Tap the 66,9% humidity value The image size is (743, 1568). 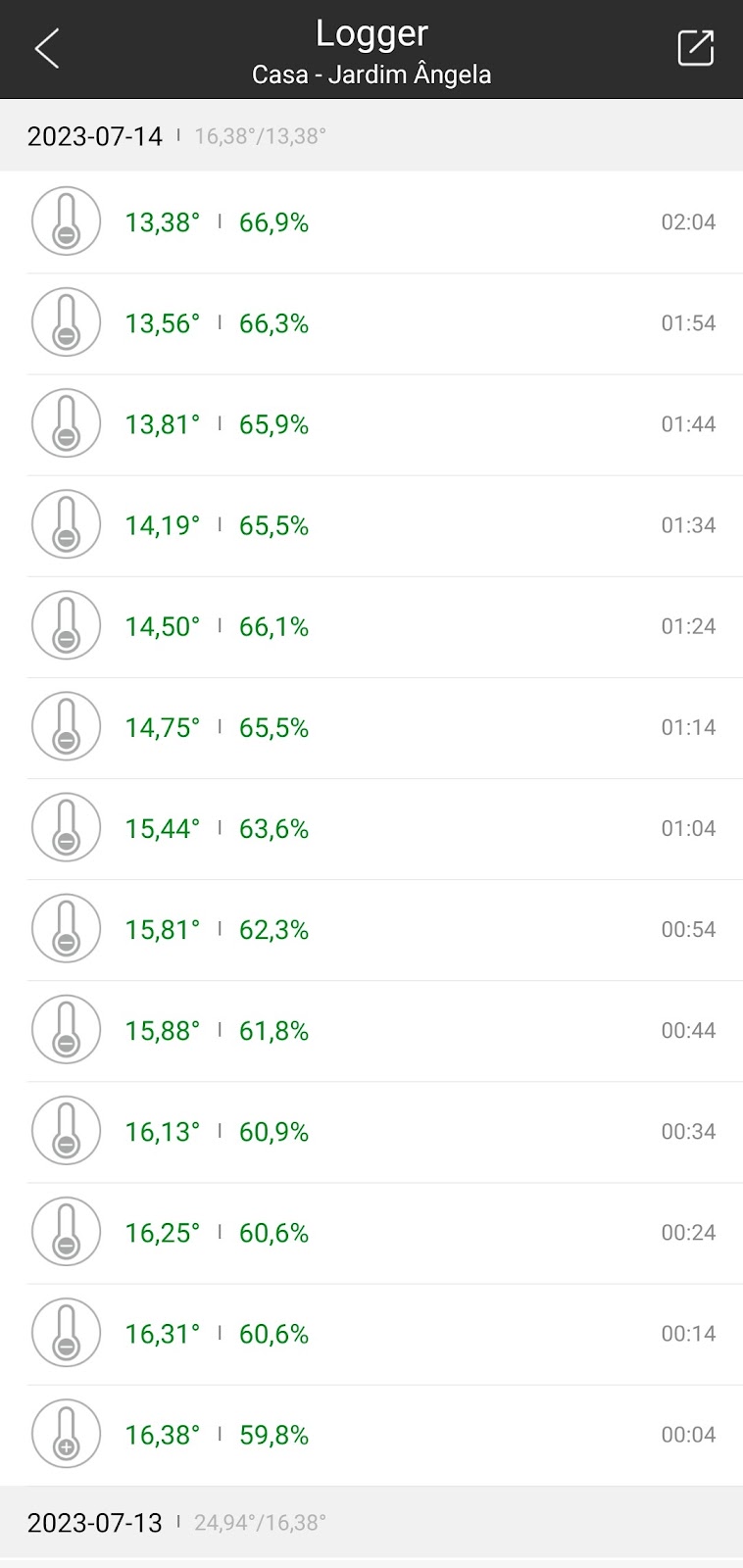click(273, 222)
